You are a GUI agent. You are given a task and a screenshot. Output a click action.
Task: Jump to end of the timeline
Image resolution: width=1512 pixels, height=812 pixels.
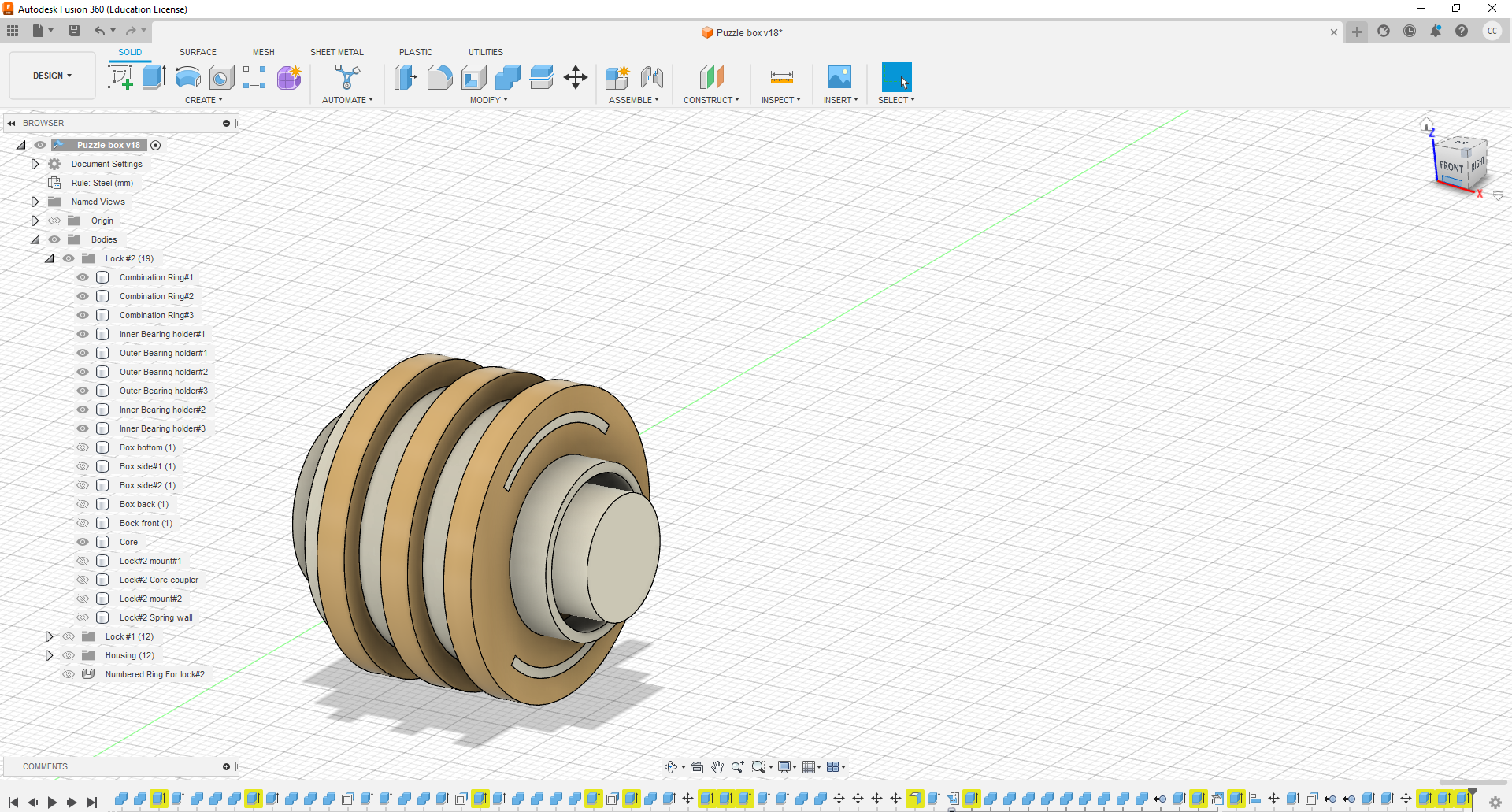(x=92, y=802)
